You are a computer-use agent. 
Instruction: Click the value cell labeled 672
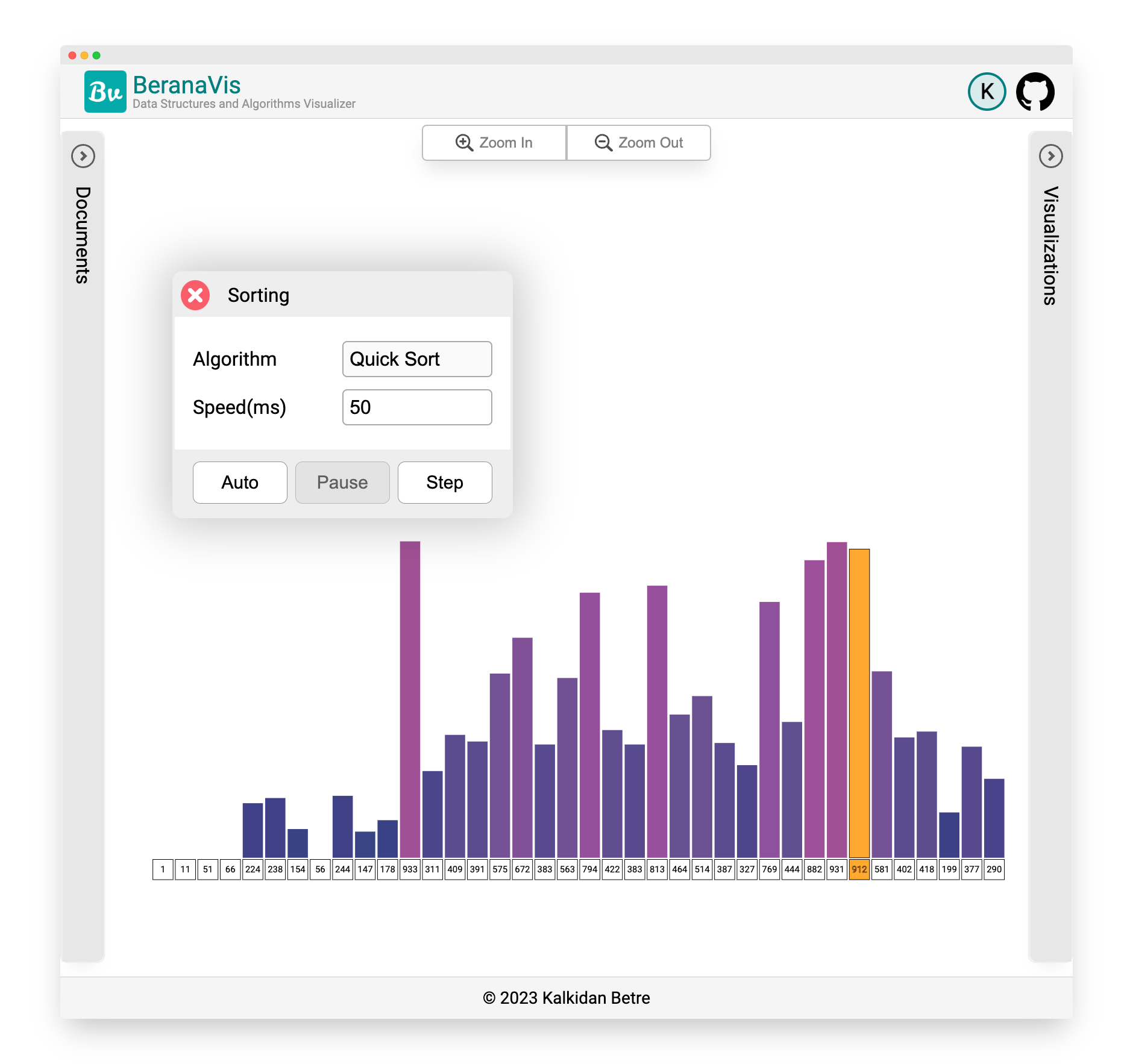pyautogui.click(x=523, y=869)
